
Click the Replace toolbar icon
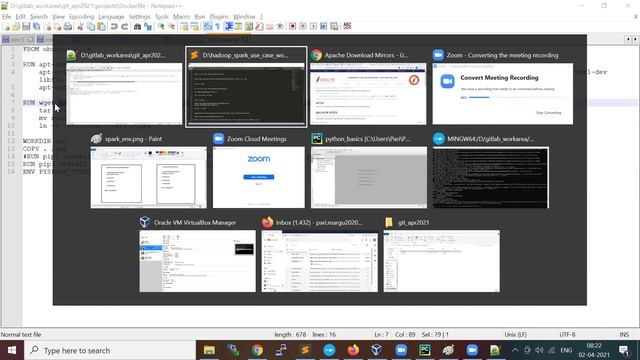point(148,27)
